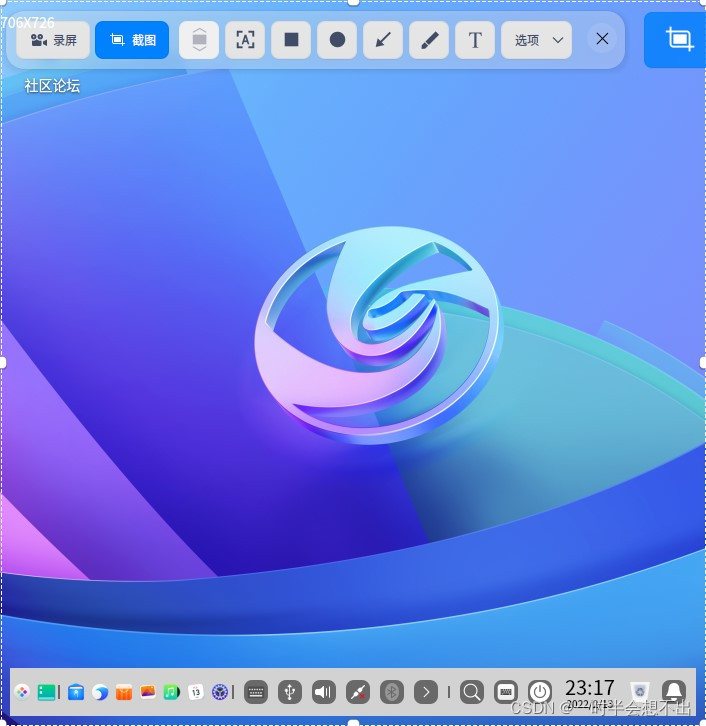Click the scrolling screenshot tool icon
This screenshot has width=706, height=726.
point(199,40)
